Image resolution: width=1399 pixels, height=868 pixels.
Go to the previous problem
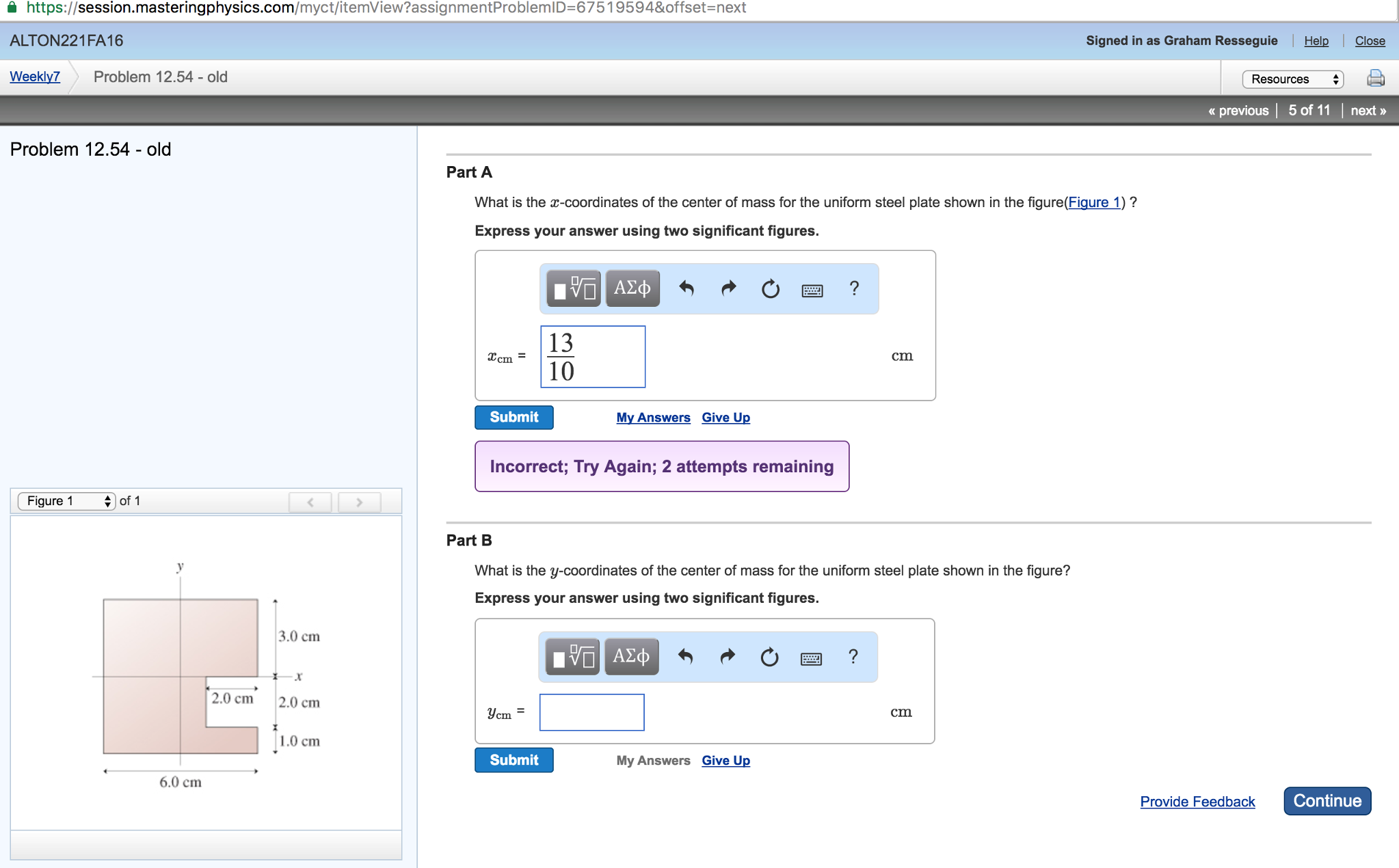(1238, 111)
